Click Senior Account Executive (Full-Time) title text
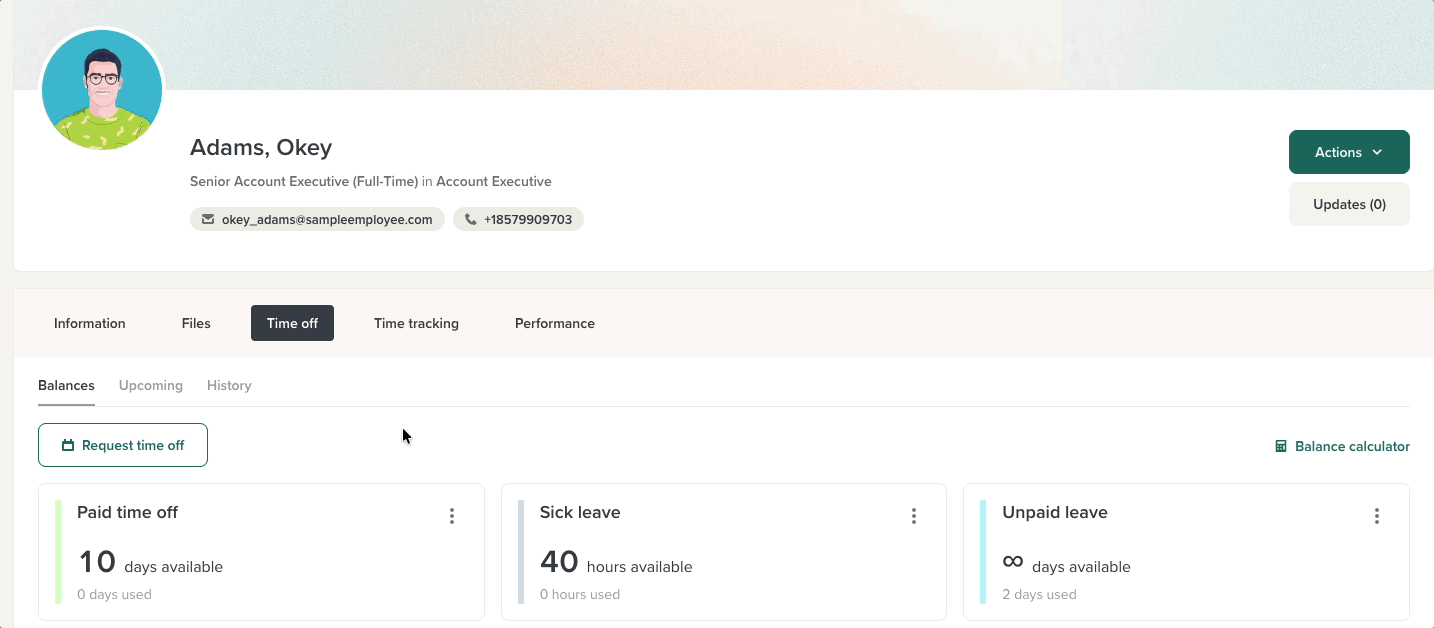Image resolution: width=1434 pixels, height=628 pixels. click(304, 182)
